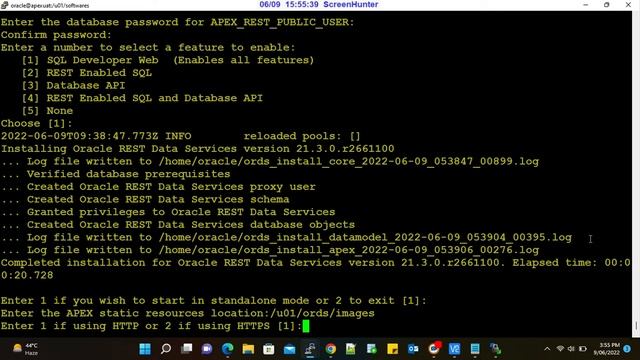Open Microsoft Store from the taskbar

(269, 349)
